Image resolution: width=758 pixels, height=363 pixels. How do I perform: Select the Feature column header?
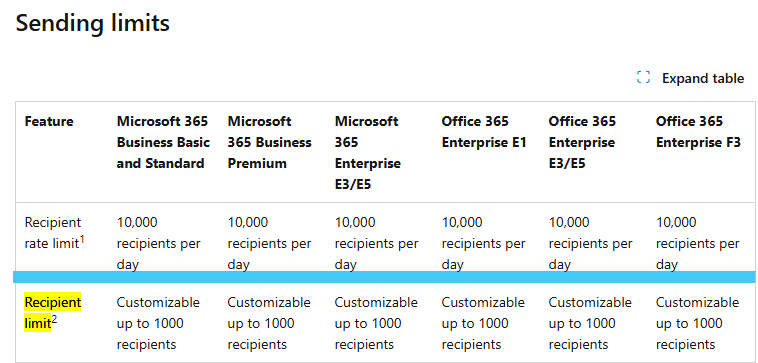49,121
